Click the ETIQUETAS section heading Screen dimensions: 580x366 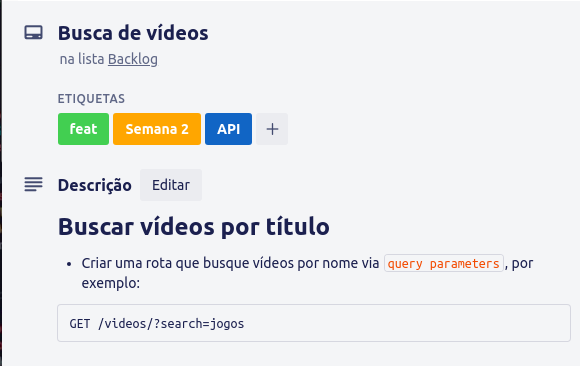[91, 99]
